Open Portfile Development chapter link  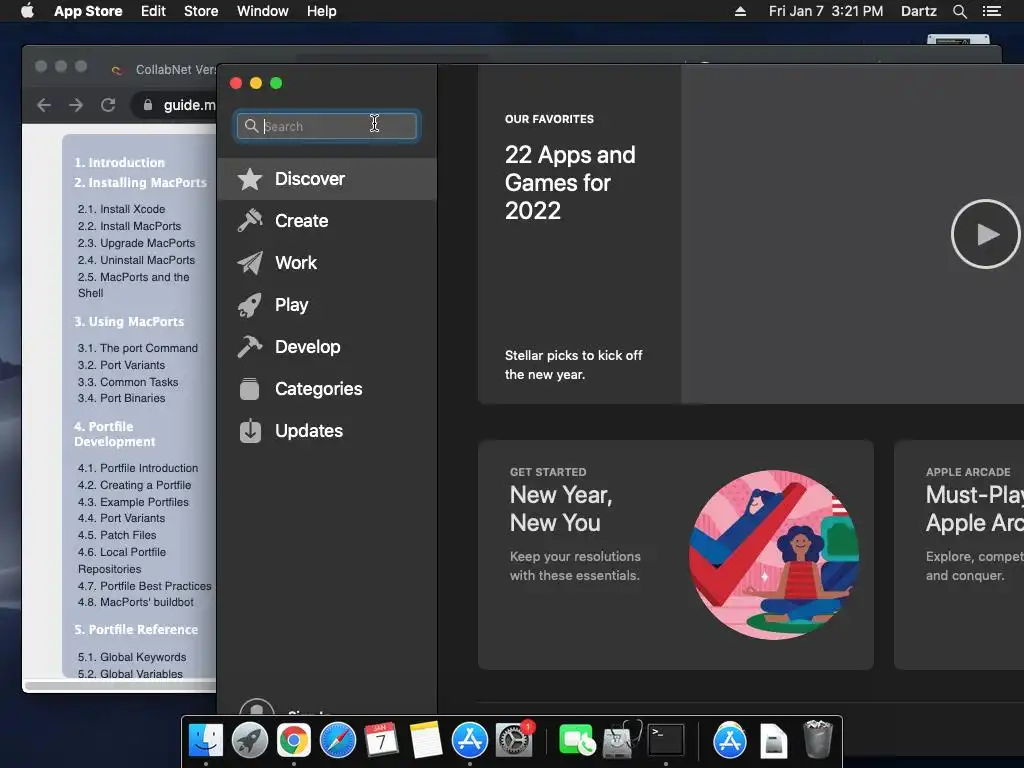click(115, 434)
